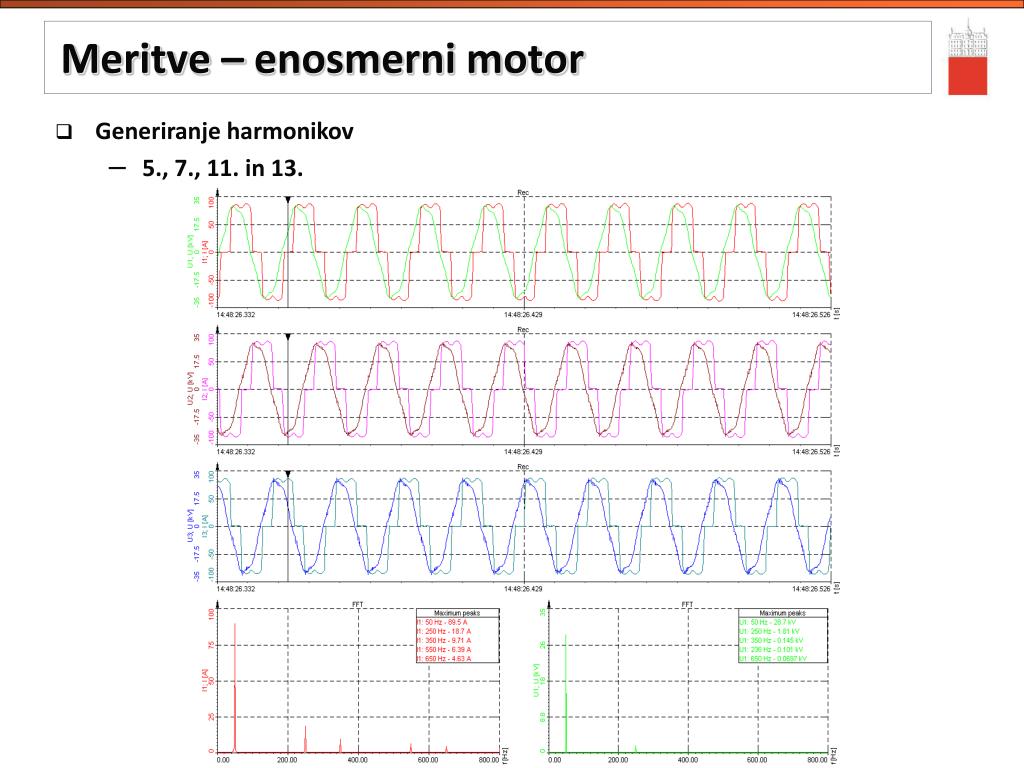Image resolution: width=1024 pixels, height=768 pixels.
Task: Click the 'FFT' title of the red current spectrum
Action: pyautogui.click(x=358, y=605)
